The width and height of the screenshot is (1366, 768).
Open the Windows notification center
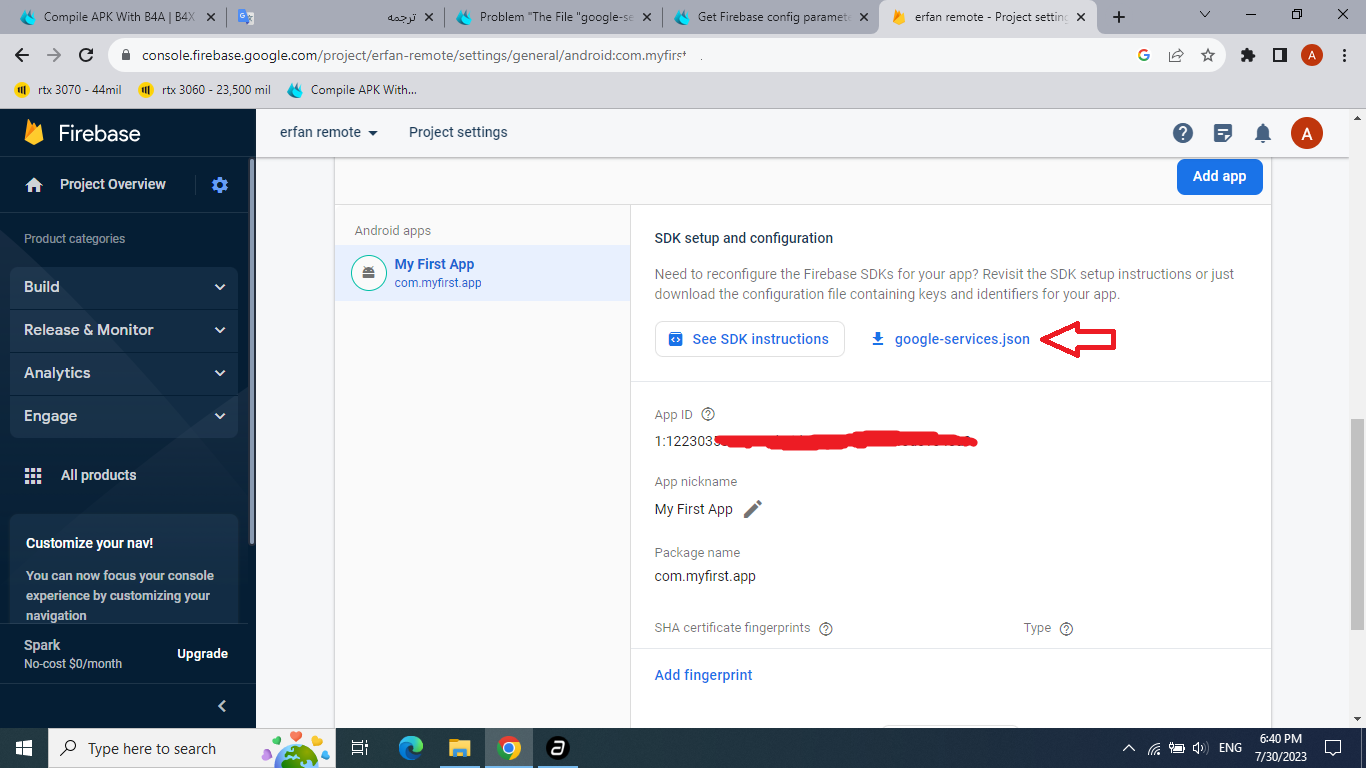(1333, 748)
